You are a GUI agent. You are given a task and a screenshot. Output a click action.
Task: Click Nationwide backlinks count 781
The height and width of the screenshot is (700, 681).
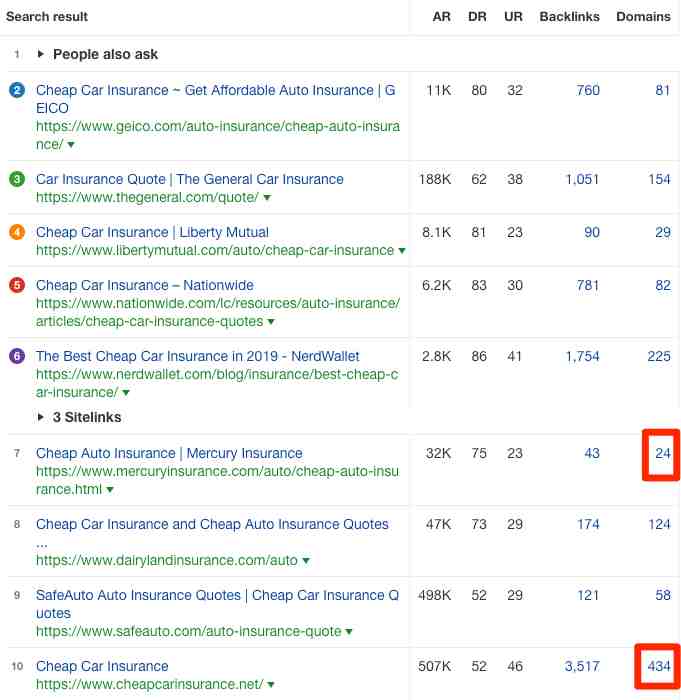[588, 285]
